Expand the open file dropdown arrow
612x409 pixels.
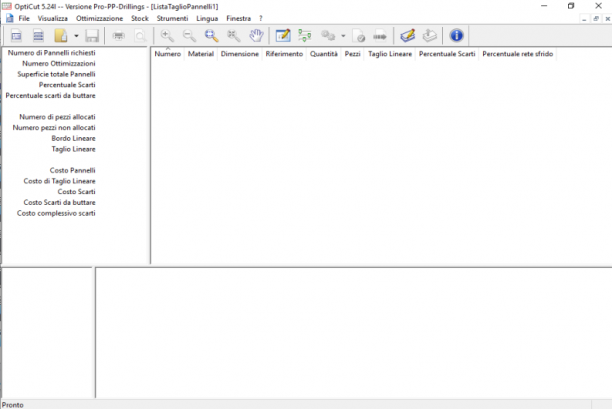(76, 36)
